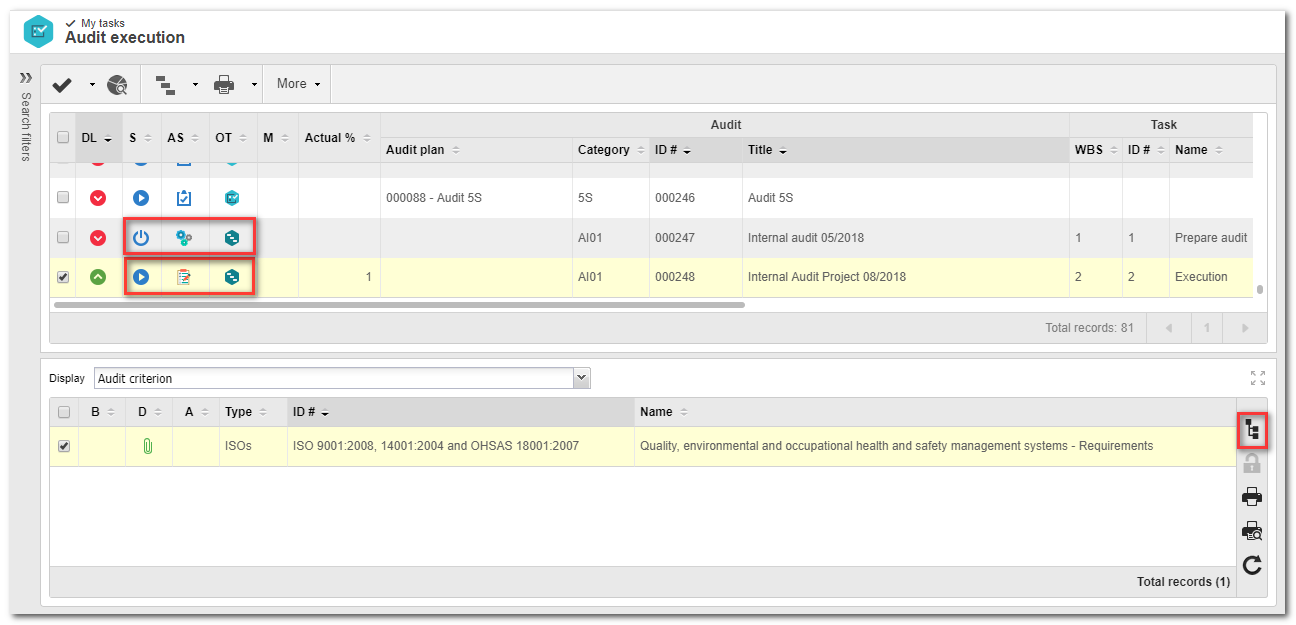Go to next page of audit records
1296x625 pixels.
(x=1244, y=328)
